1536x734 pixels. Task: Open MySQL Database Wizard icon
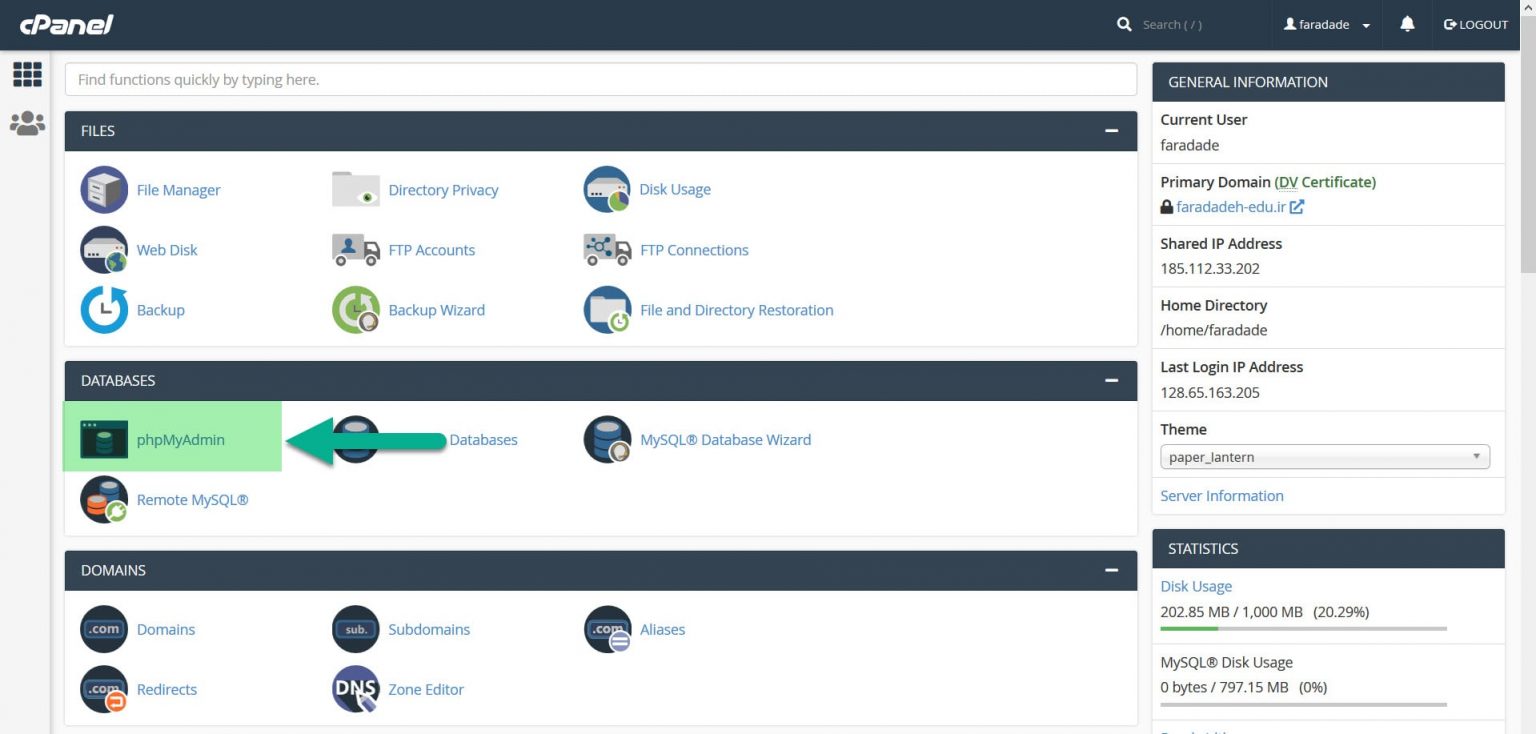(x=607, y=440)
